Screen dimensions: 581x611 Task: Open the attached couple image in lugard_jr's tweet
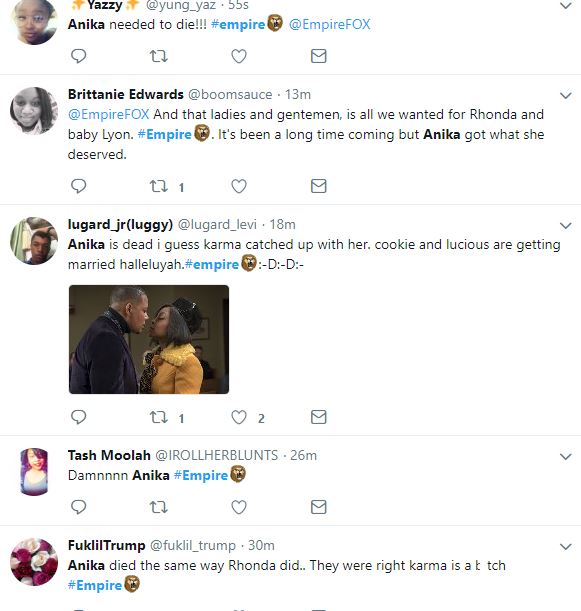[x=149, y=339]
